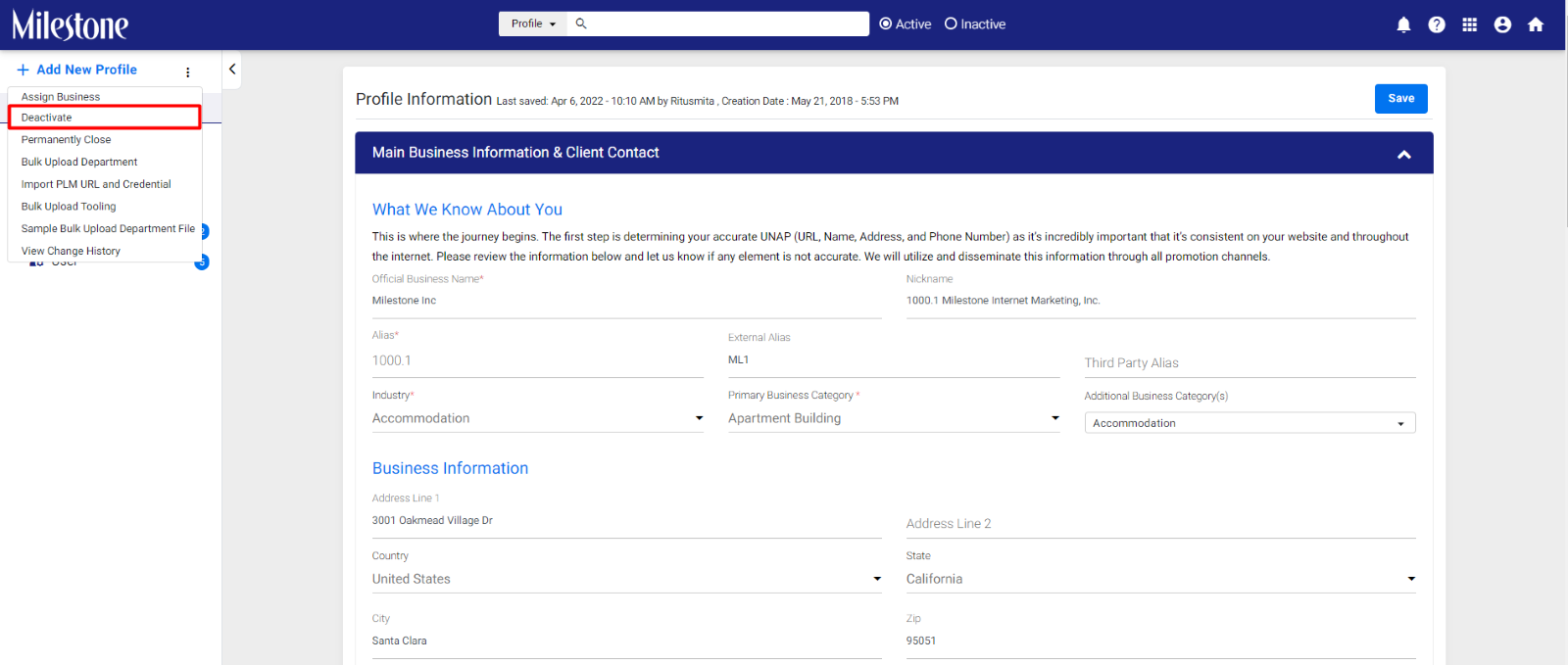Screen dimensions: 1568x665
Task: Open the notifications bell icon
Action: (1403, 24)
